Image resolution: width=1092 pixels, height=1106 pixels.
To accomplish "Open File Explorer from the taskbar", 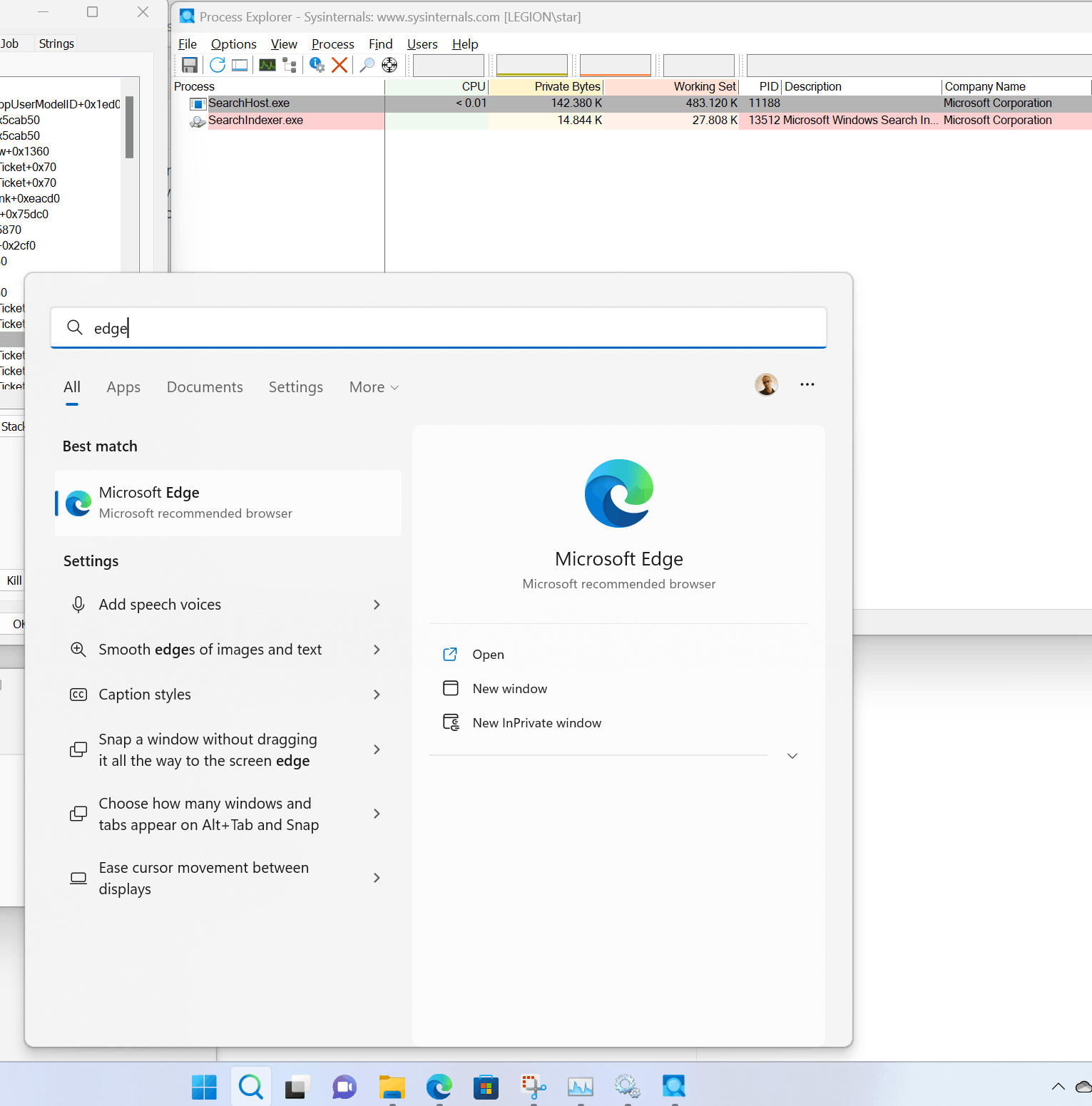I will (x=392, y=1087).
